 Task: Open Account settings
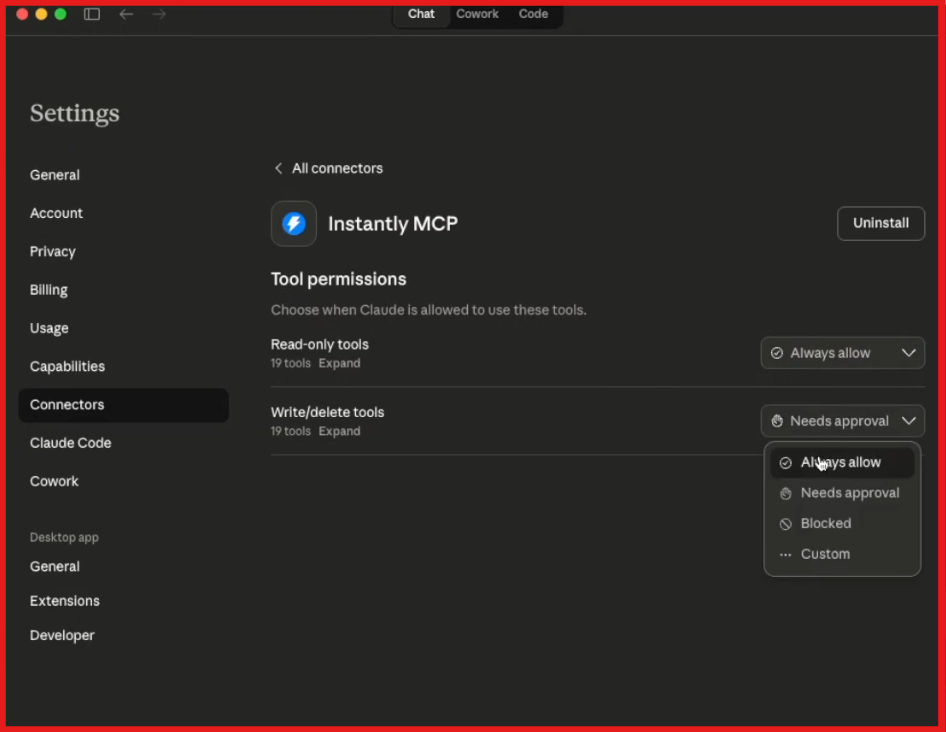point(56,213)
